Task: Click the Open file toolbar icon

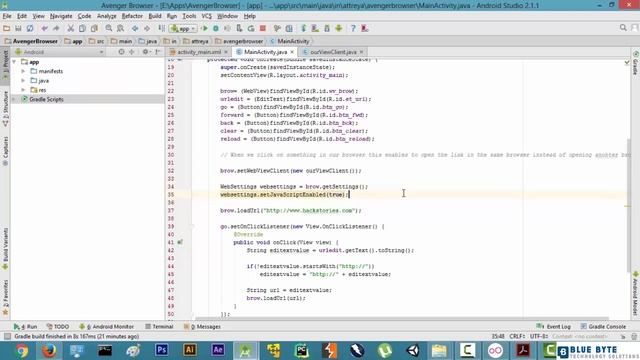Action: coord(7,28)
